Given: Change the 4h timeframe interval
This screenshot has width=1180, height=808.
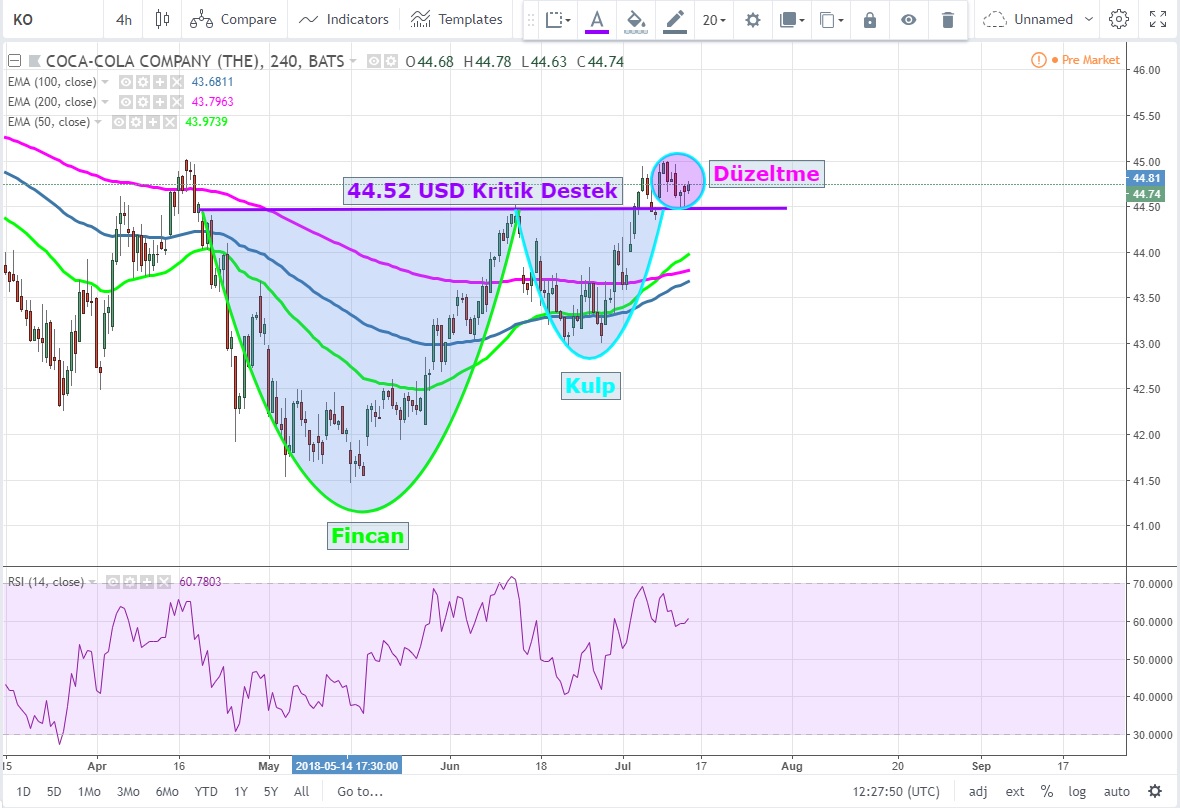Looking at the screenshot, I should pos(124,20).
